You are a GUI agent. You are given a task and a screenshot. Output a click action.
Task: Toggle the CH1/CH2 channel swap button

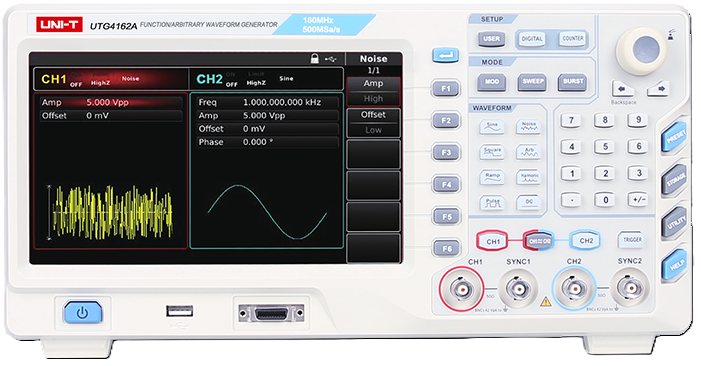click(x=539, y=241)
